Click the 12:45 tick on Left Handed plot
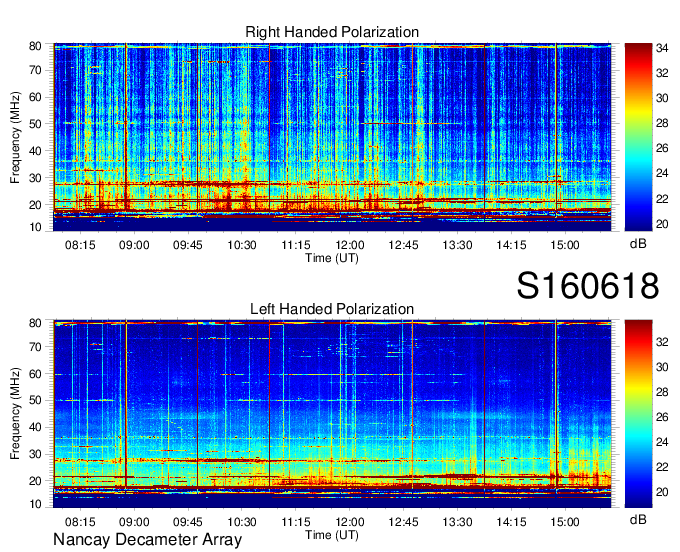The height and width of the screenshot is (552, 680). pyautogui.click(x=403, y=522)
